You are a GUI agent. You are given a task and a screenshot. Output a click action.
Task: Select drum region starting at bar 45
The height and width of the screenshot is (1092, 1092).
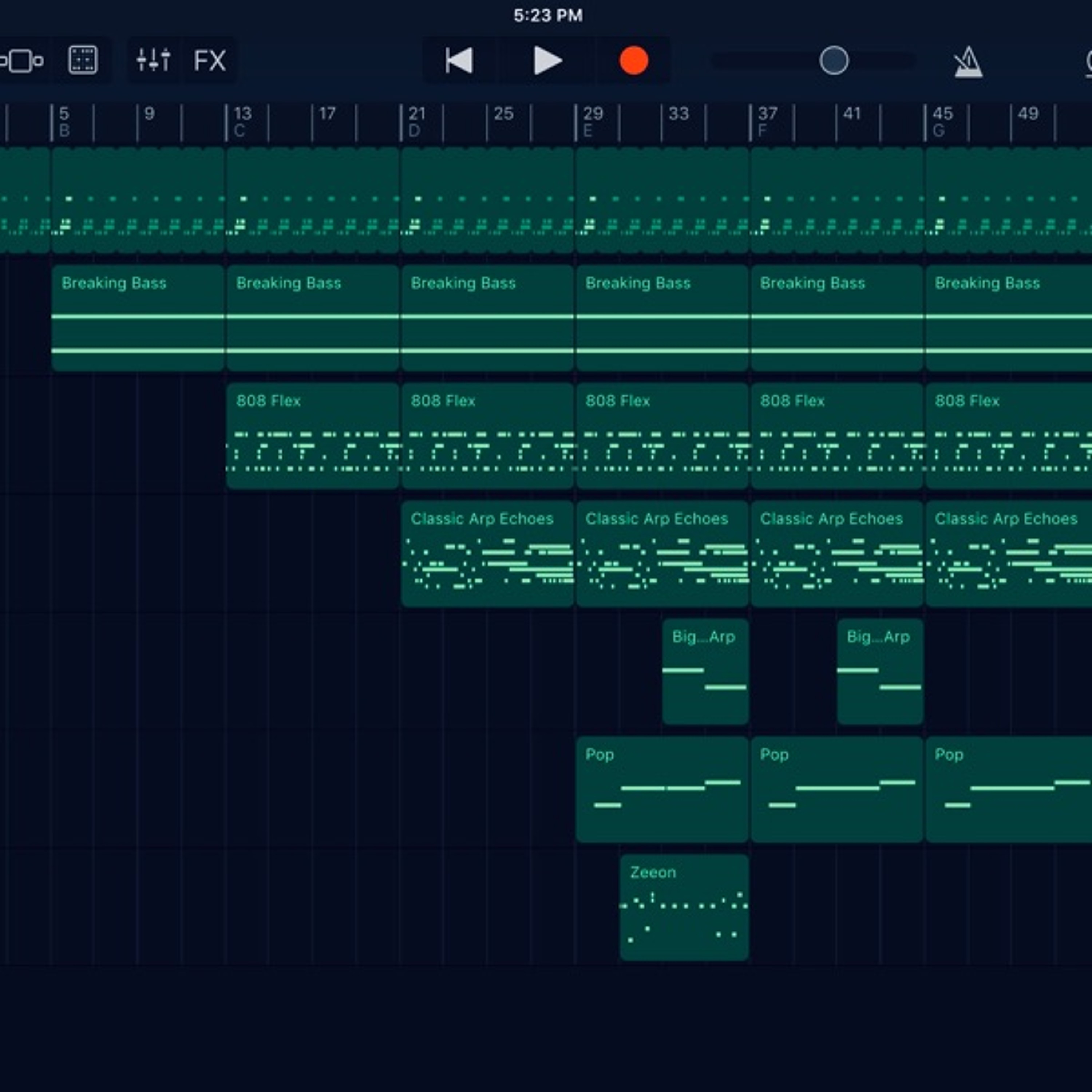pyautogui.click(x=1009, y=200)
